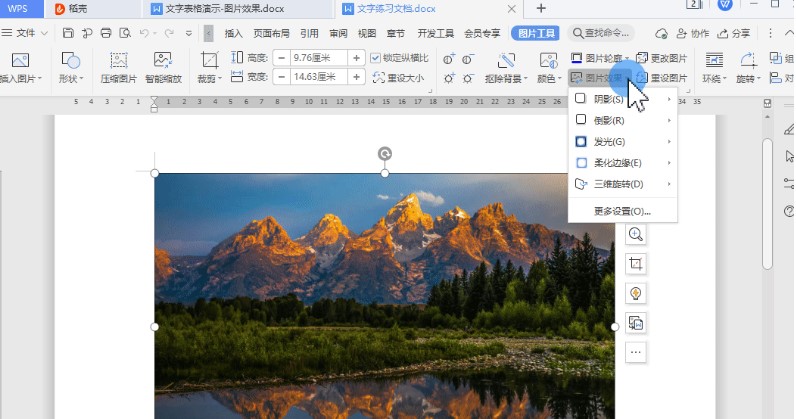Click Change Picture (更改图片)
This screenshot has height=419, width=796.
[x=661, y=58]
